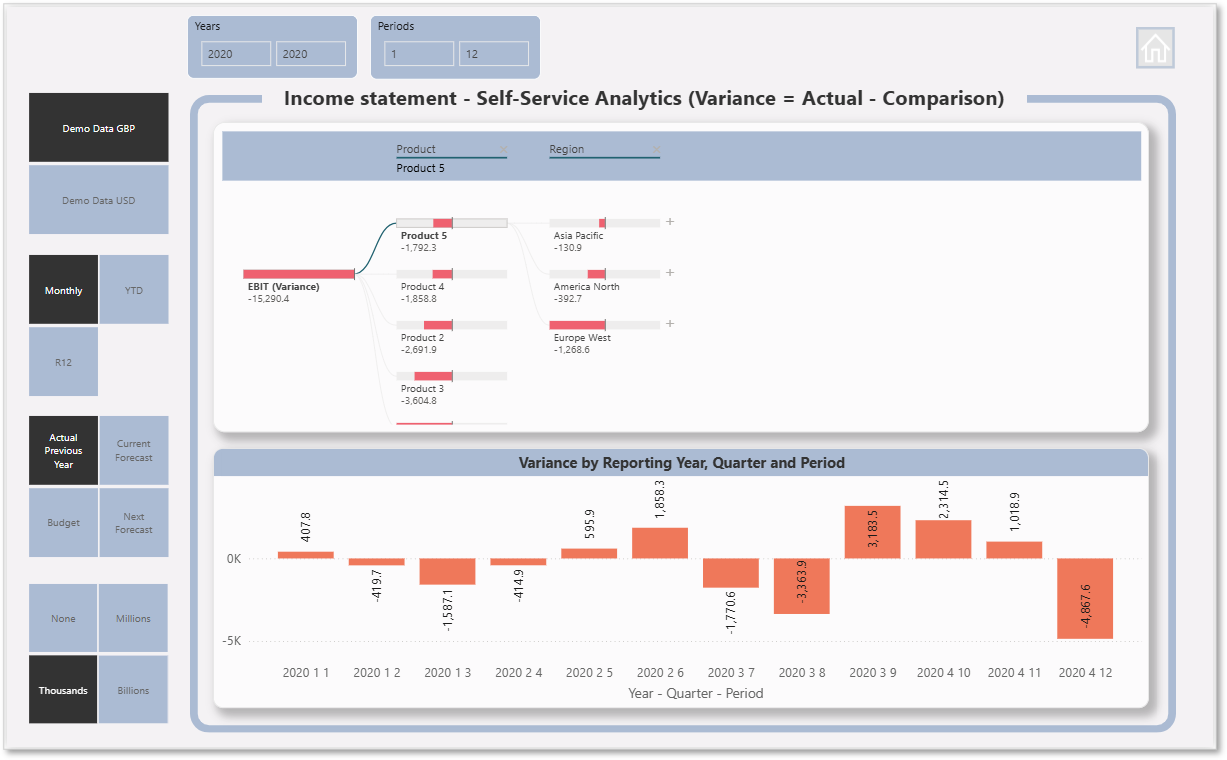
Task: Select the Product 3 node
Action: (x=452, y=376)
